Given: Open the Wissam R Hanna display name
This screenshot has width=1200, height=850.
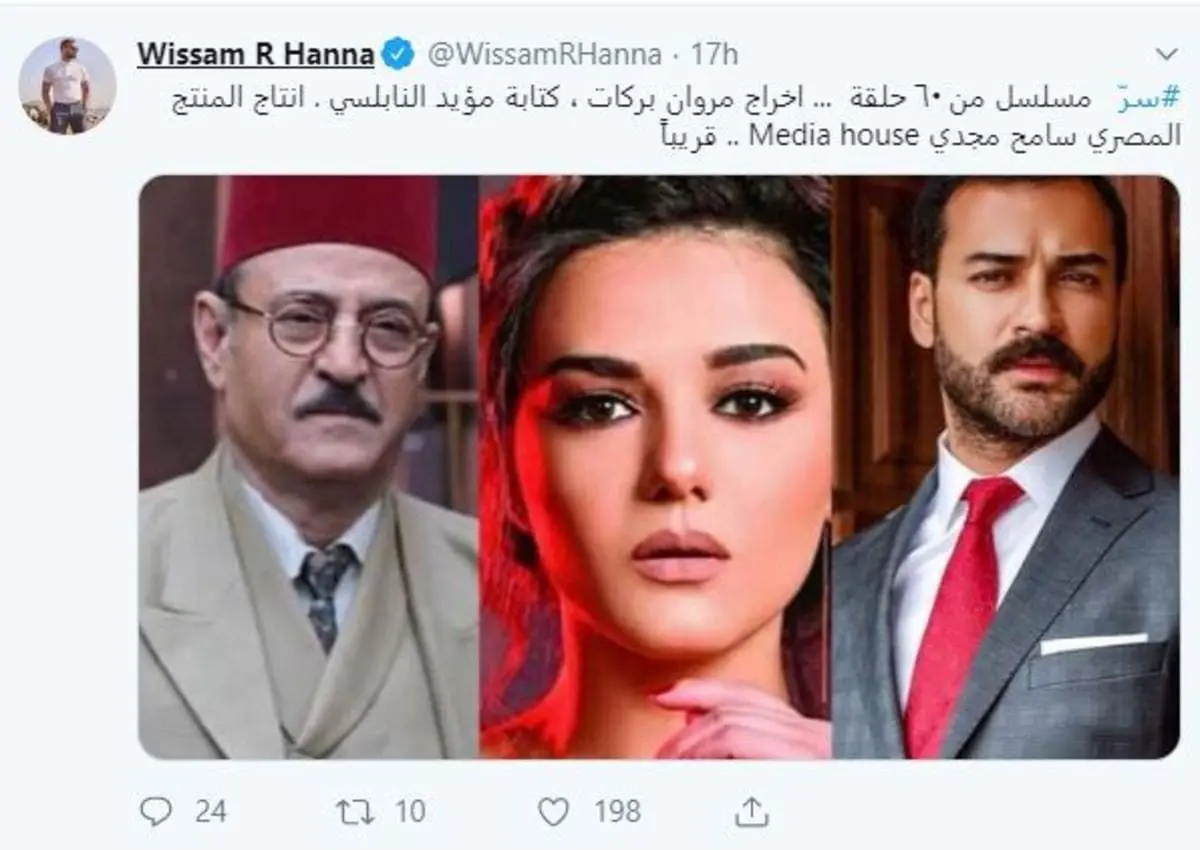Looking at the screenshot, I should click(x=255, y=55).
